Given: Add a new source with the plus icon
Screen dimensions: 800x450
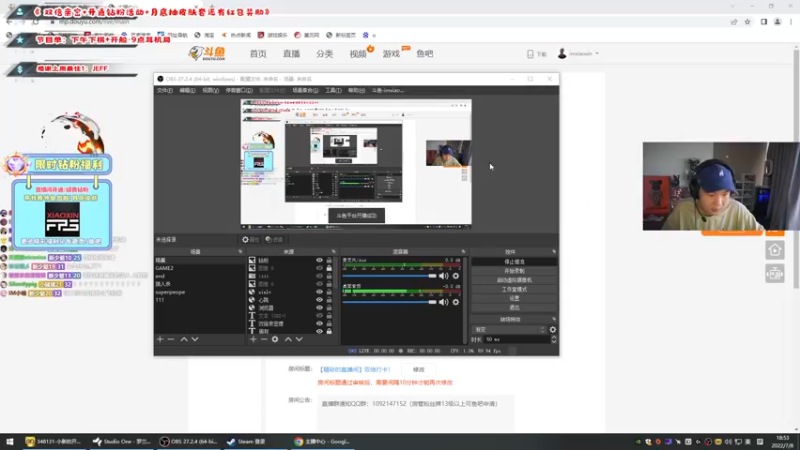Looking at the screenshot, I should pyautogui.click(x=253, y=339).
